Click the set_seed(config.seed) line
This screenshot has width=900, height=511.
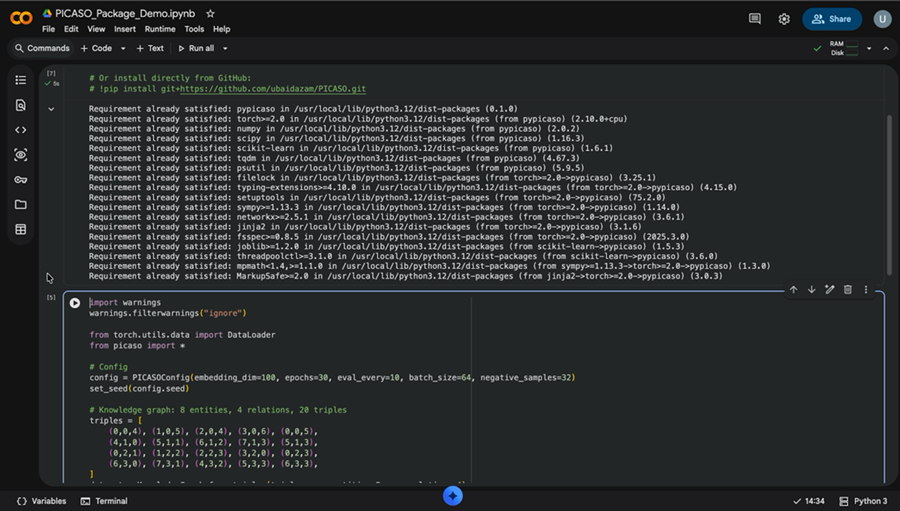pos(139,388)
